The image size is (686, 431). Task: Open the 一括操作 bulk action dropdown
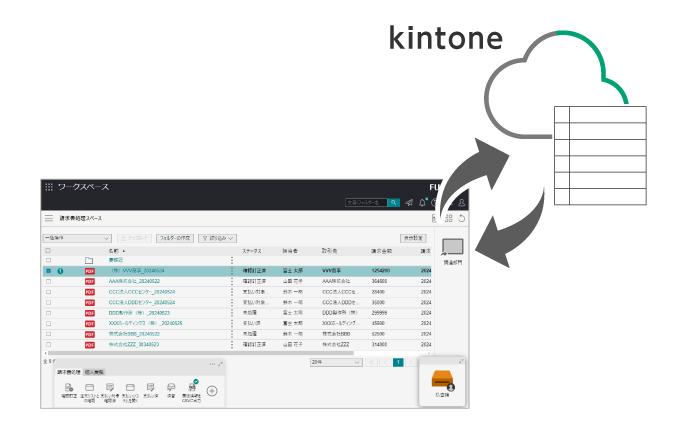(x=77, y=238)
